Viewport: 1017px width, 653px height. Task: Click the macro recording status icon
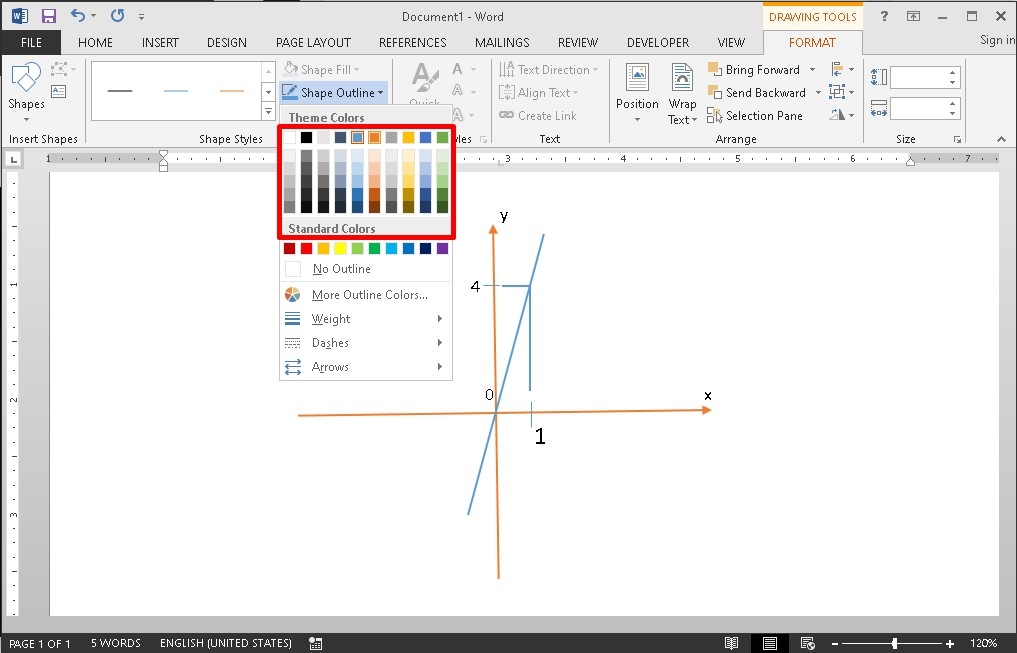pyautogui.click(x=315, y=643)
